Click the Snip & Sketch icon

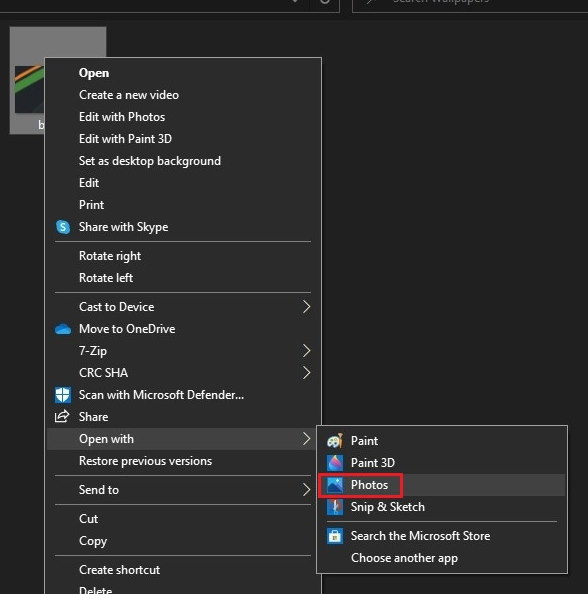335,507
